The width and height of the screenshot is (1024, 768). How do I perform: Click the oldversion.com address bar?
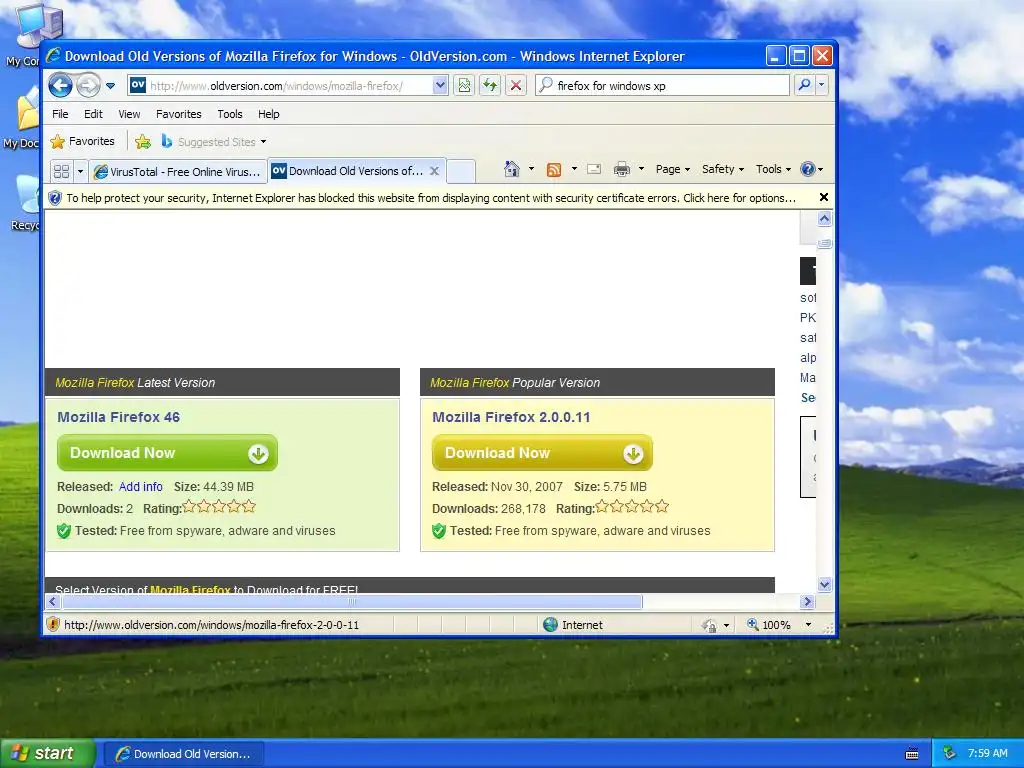[x=280, y=86]
